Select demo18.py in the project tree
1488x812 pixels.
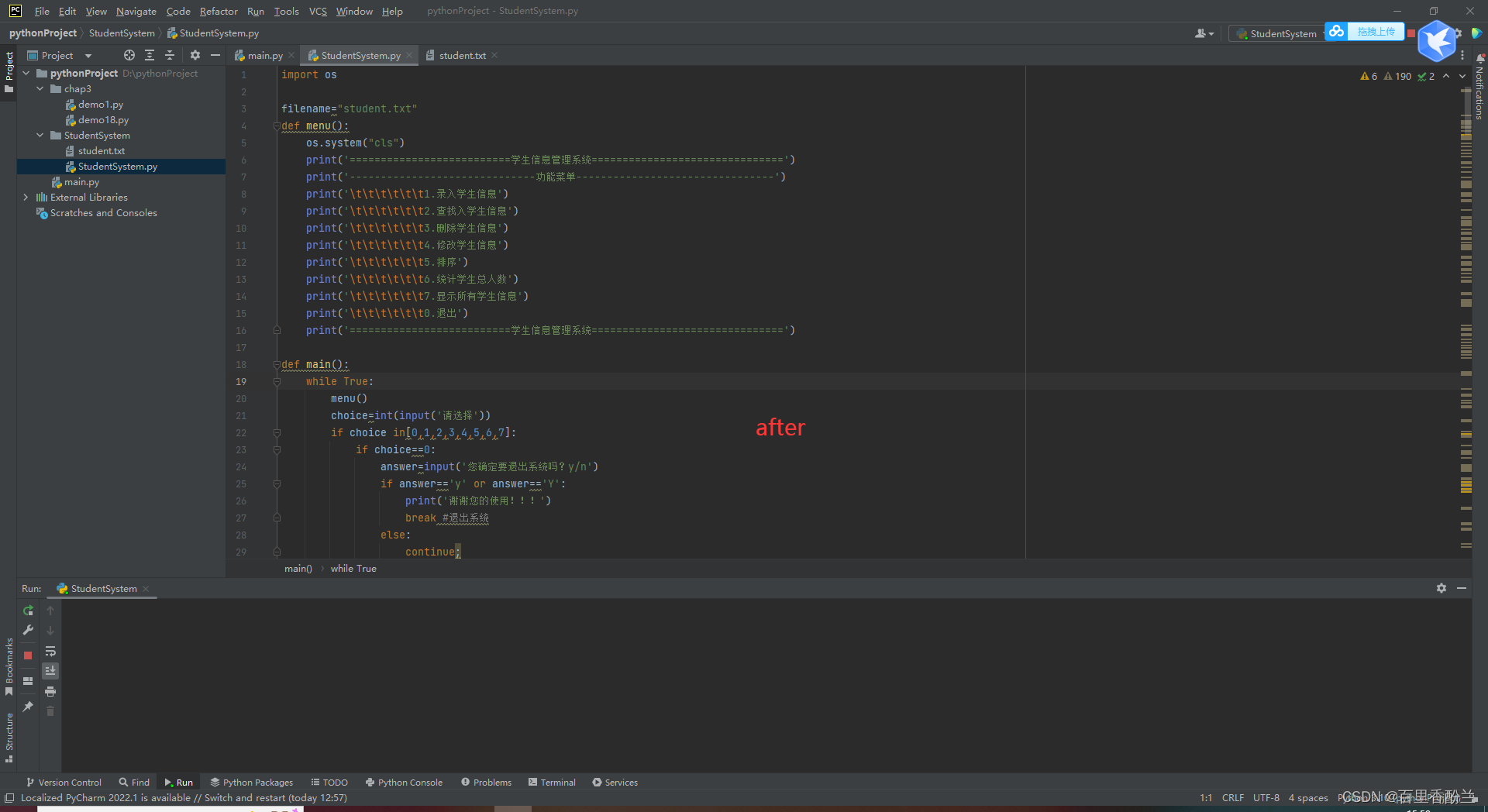pos(103,120)
